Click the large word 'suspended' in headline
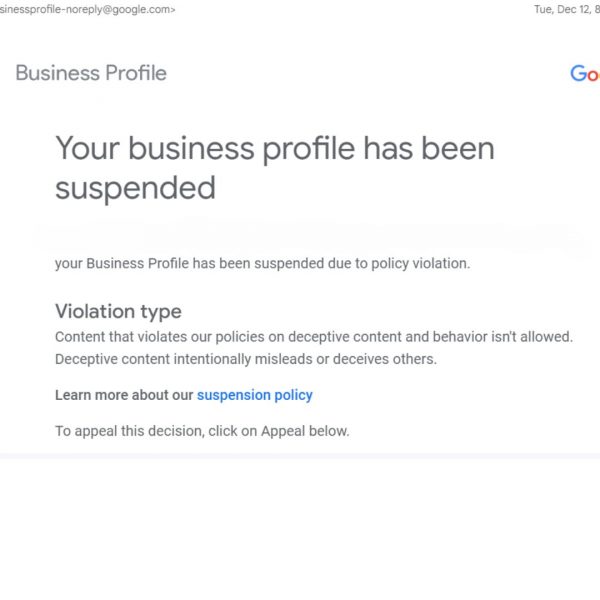Screen dimensions: 600x600 click(x=135, y=189)
